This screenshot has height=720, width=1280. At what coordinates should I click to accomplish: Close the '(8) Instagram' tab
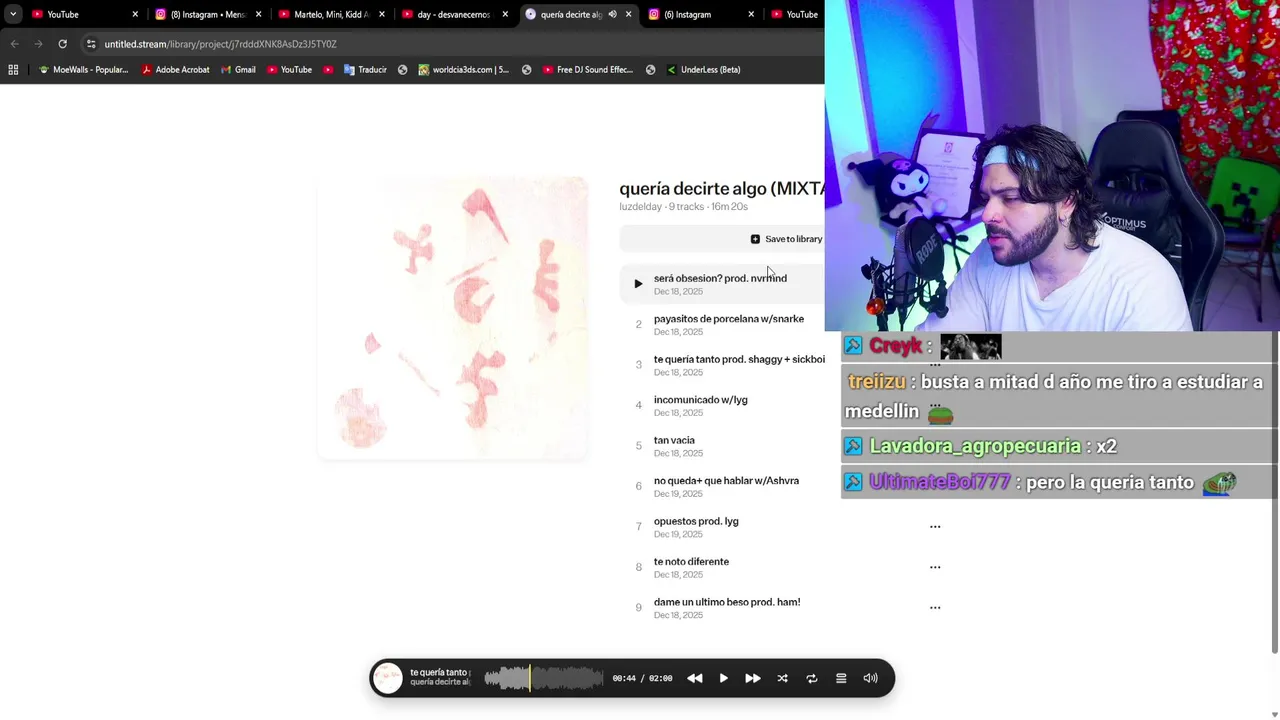click(x=258, y=14)
